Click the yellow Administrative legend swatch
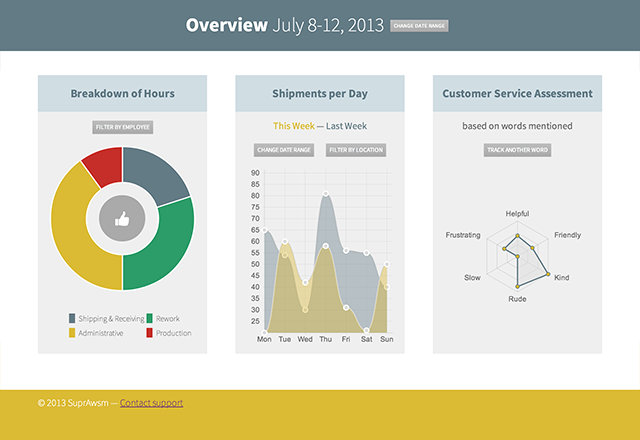The height and width of the screenshot is (440, 640). 72,333
